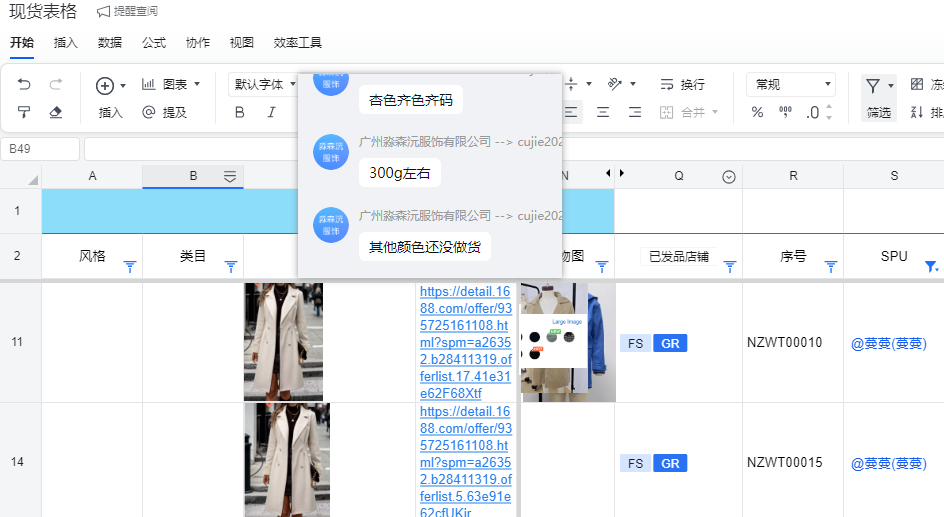
Task: Click the percent format icon
Action: pos(757,112)
